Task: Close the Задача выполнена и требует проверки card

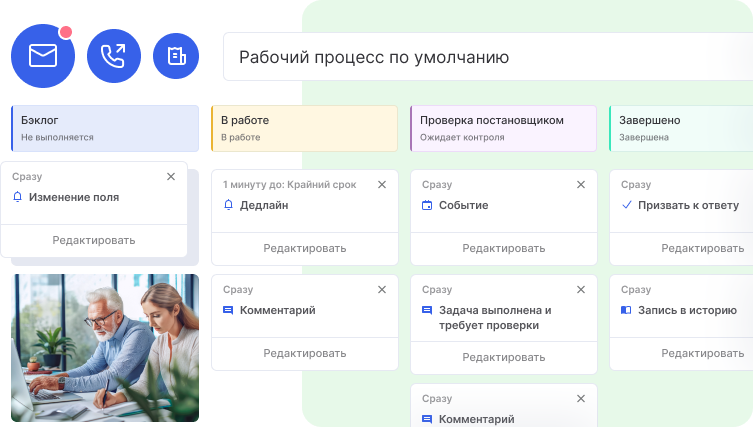Action: click(580, 289)
